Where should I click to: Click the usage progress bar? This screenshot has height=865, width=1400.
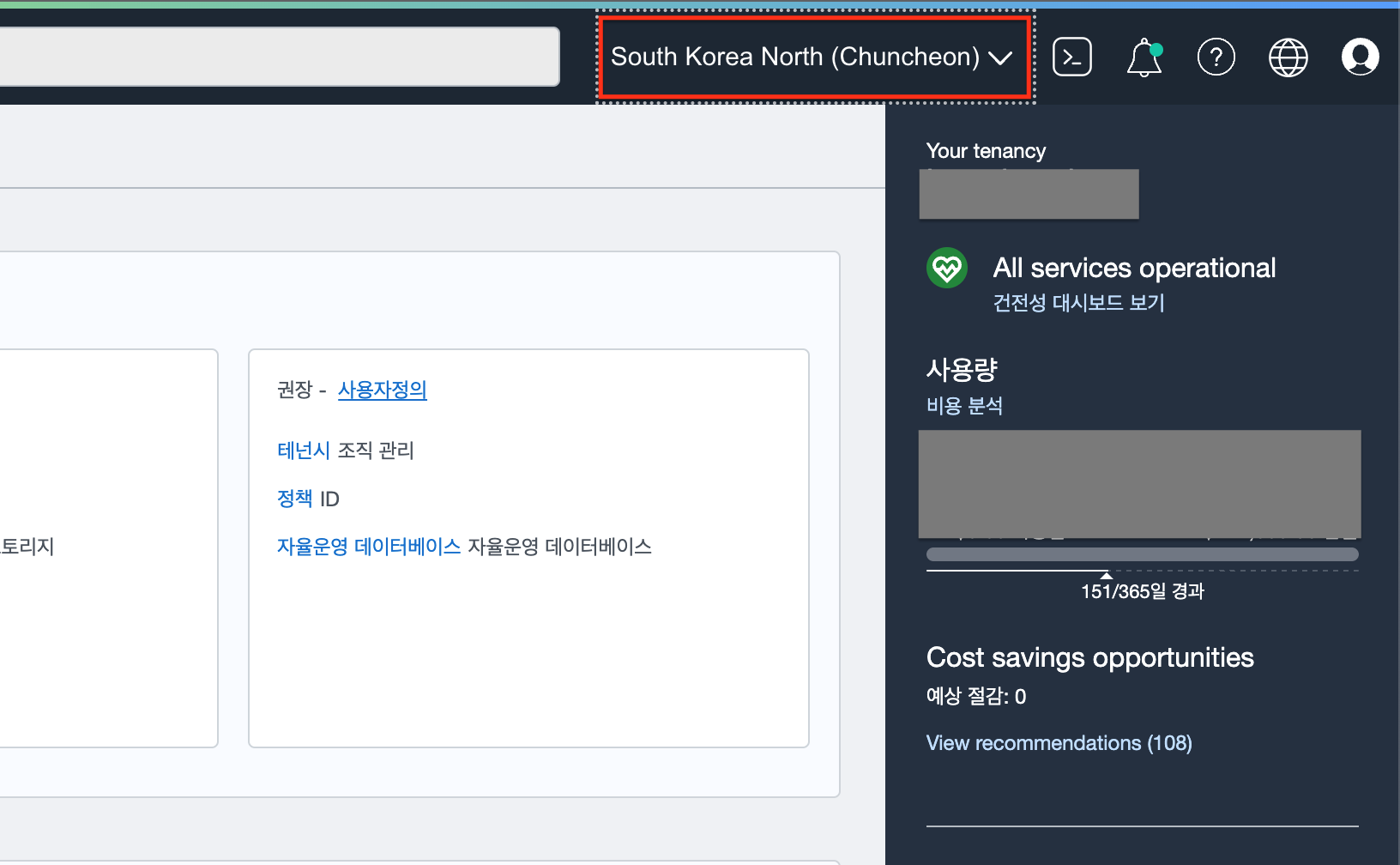(x=1143, y=554)
